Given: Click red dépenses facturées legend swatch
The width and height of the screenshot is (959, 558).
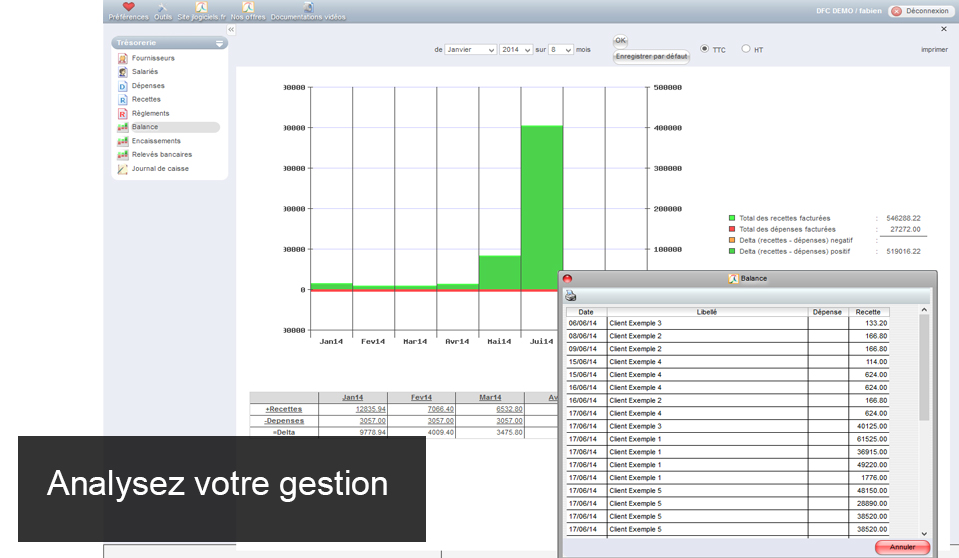Looking at the screenshot, I should [731, 229].
